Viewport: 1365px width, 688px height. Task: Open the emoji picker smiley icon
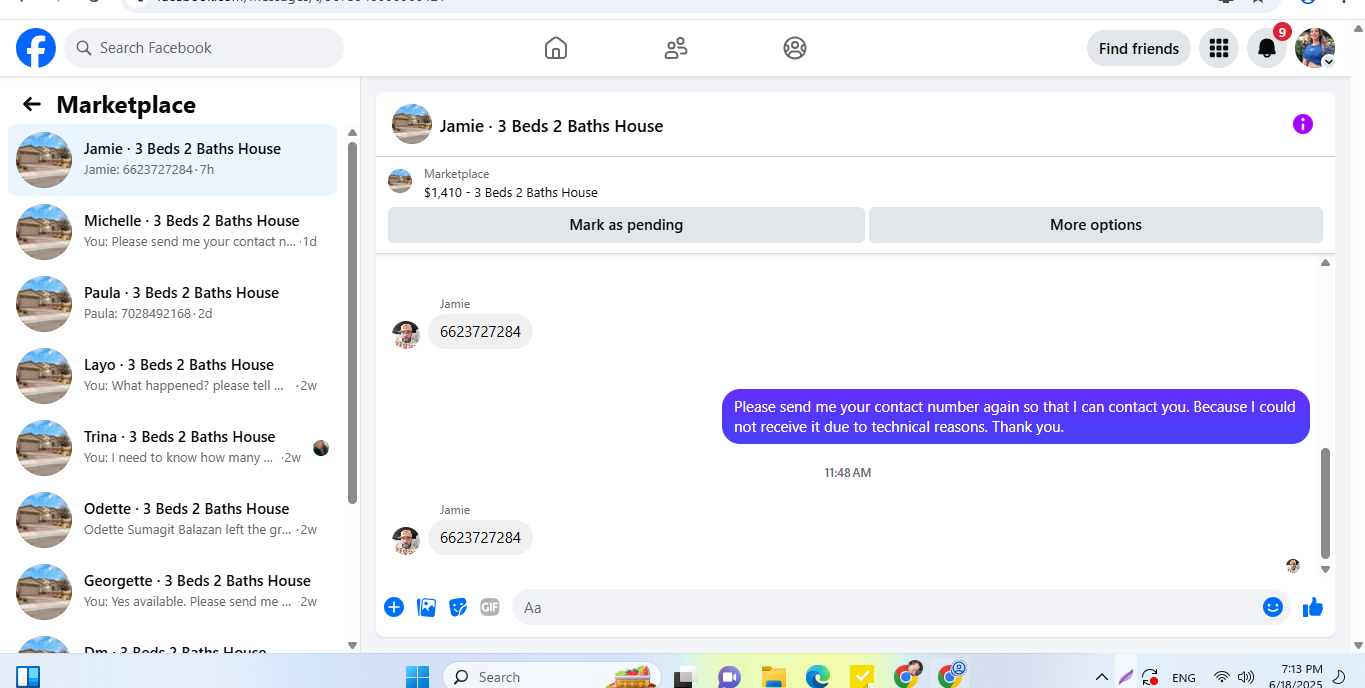coord(1273,607)
